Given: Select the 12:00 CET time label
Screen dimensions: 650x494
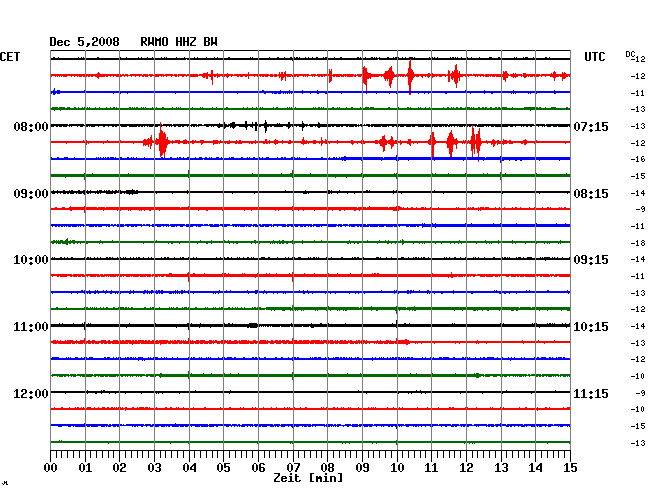Looking at the screenshot, I should (31, 393).
